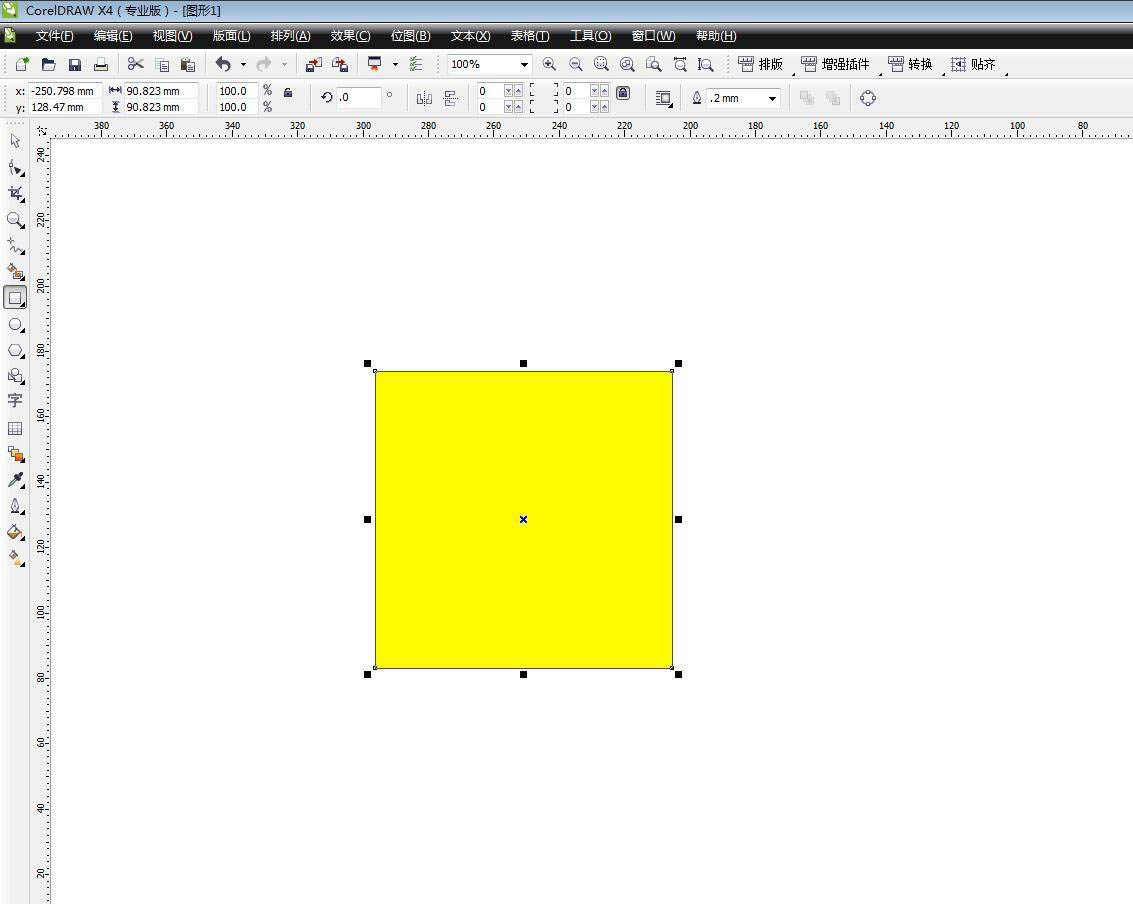The image size is (1133, 904).
Task: Select the Pick (arrow) tool
Action: 15,141
